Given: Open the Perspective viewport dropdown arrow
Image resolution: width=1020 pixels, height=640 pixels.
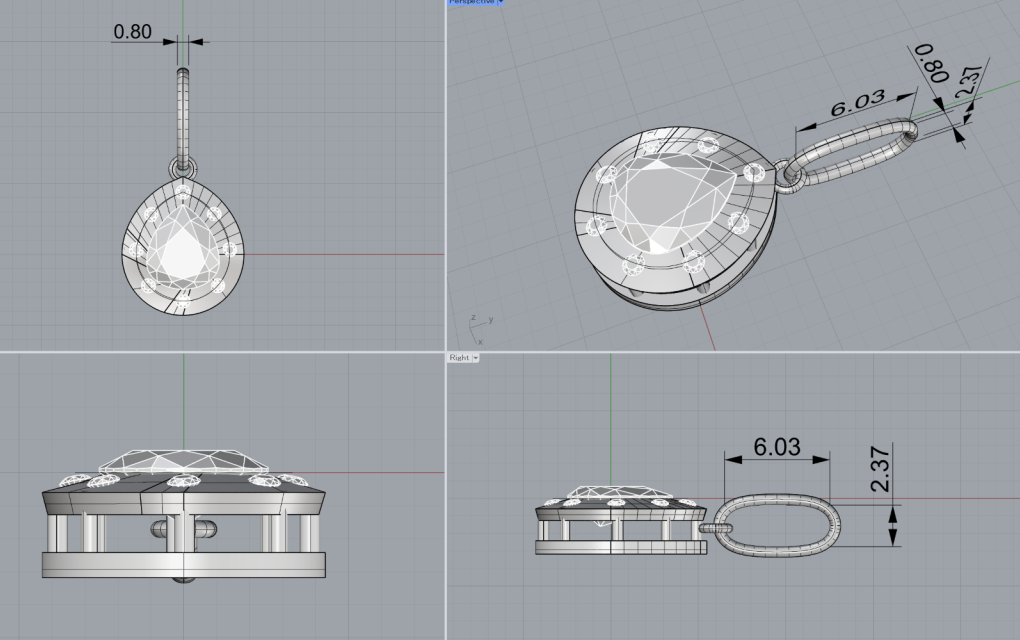Looking at the screenshot, I should [500, 2].
